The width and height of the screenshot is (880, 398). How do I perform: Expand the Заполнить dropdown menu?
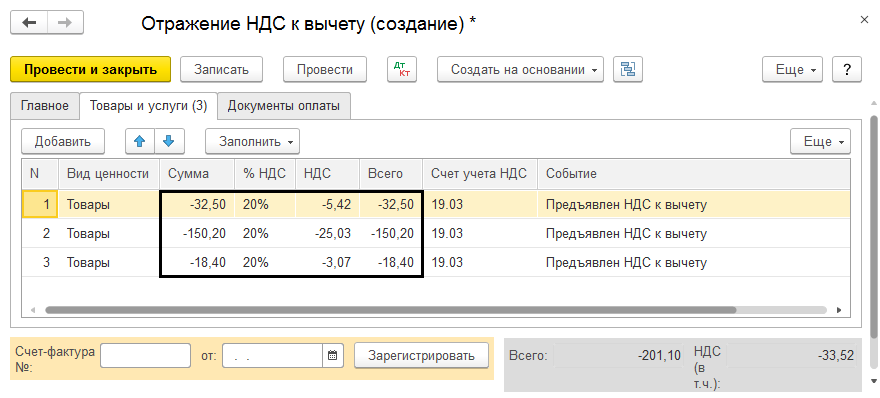click(253, 141)
